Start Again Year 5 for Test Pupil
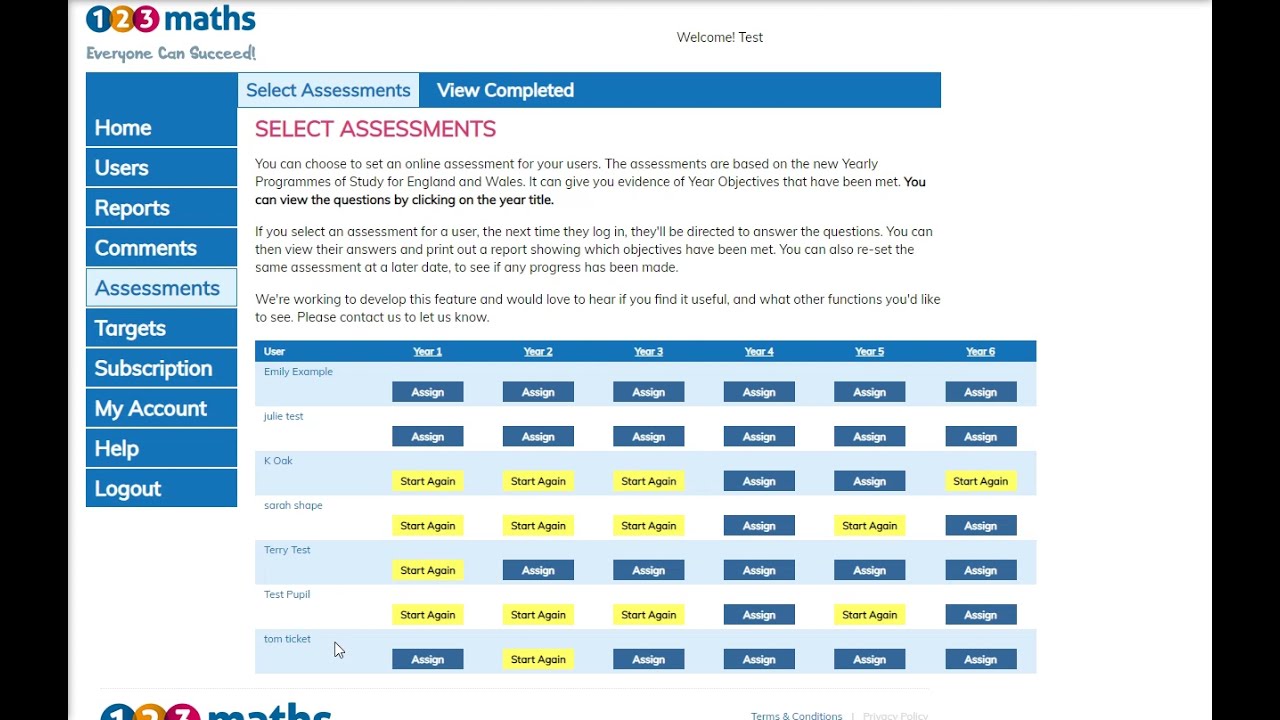 point(869,615)
